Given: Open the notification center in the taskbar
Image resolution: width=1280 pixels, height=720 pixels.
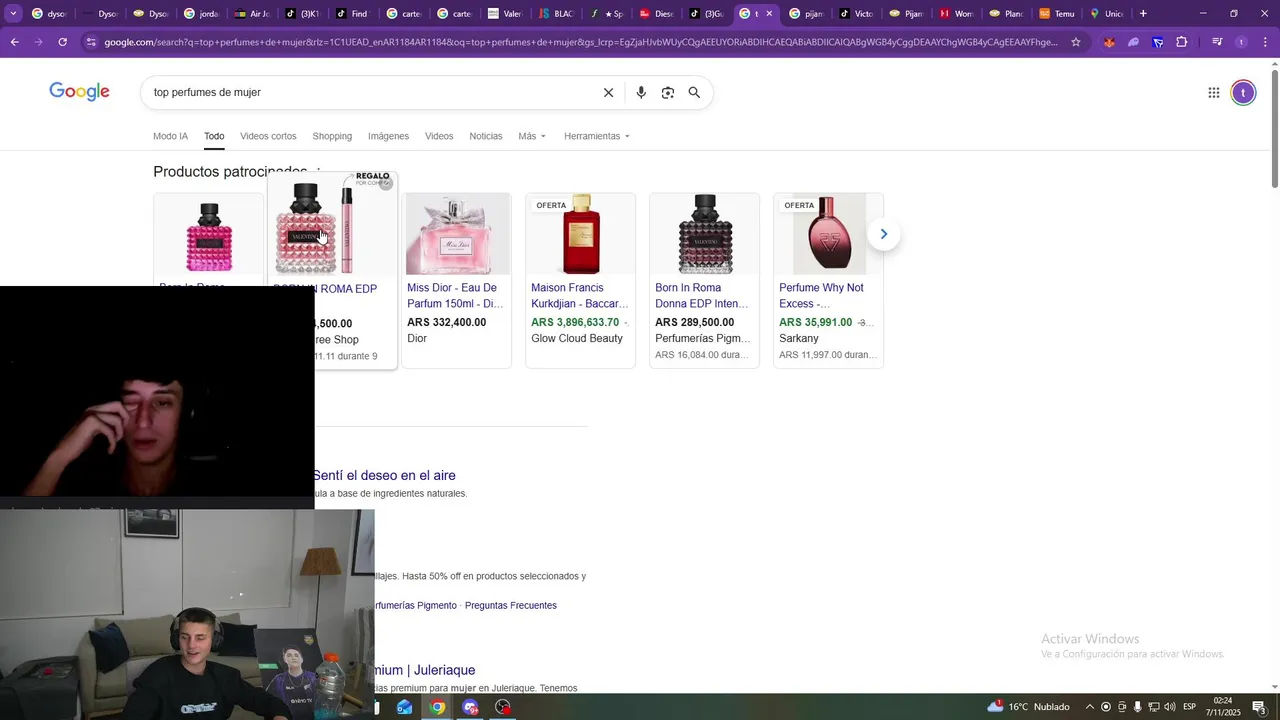Looking at the screenshot, I should click(x=1259, y=707).
